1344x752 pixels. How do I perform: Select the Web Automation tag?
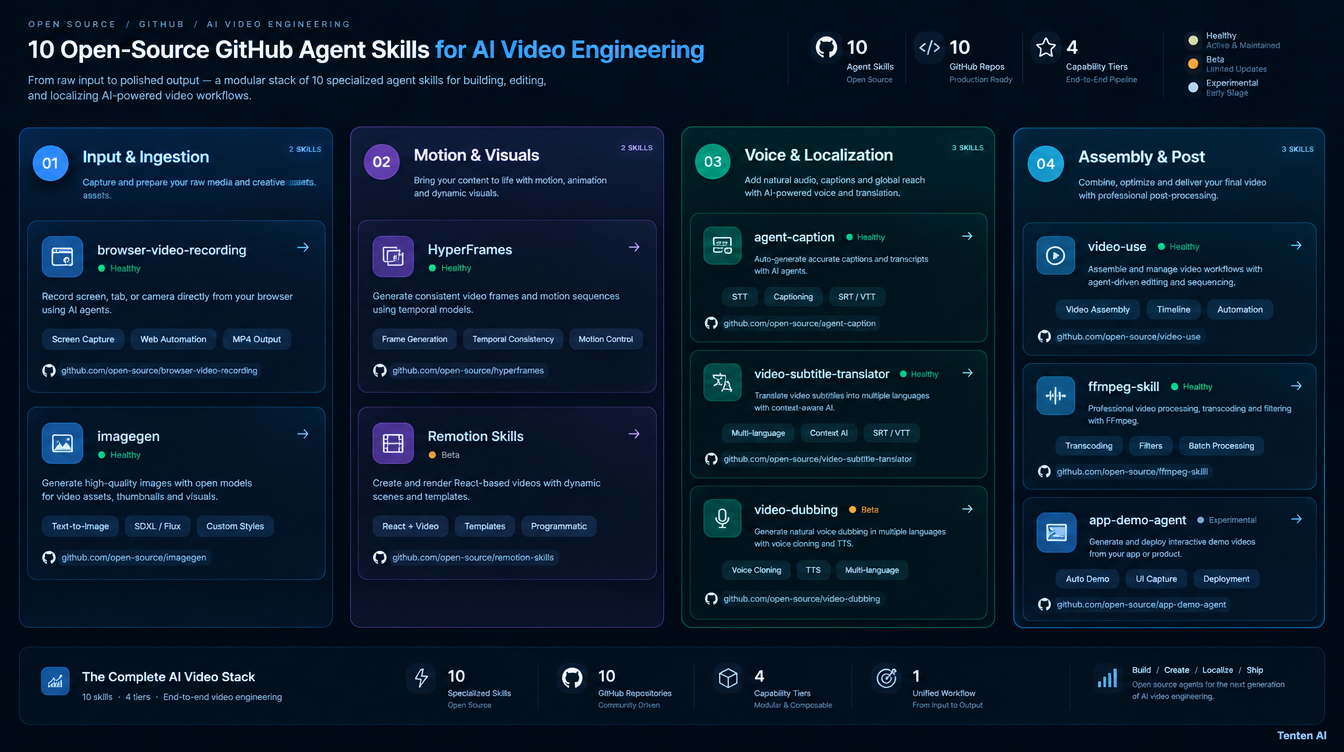click(x=173, y=339)
